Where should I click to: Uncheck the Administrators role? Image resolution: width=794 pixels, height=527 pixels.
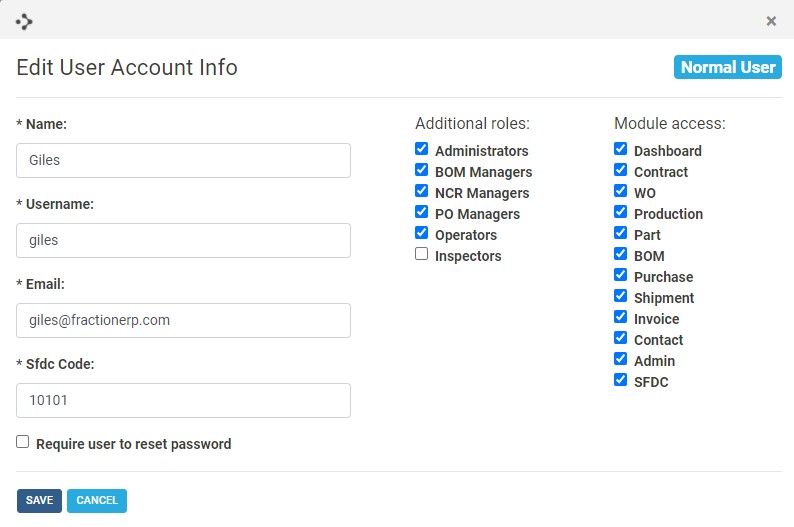click(422, 150)
